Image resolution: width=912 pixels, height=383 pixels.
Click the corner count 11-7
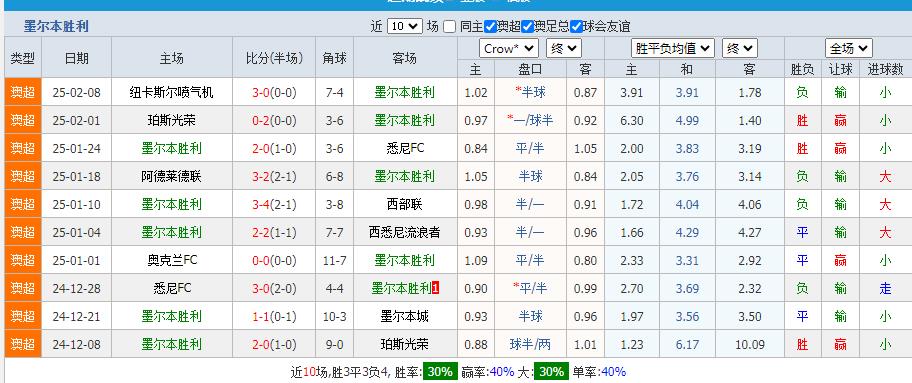click(x=334, y=260)
